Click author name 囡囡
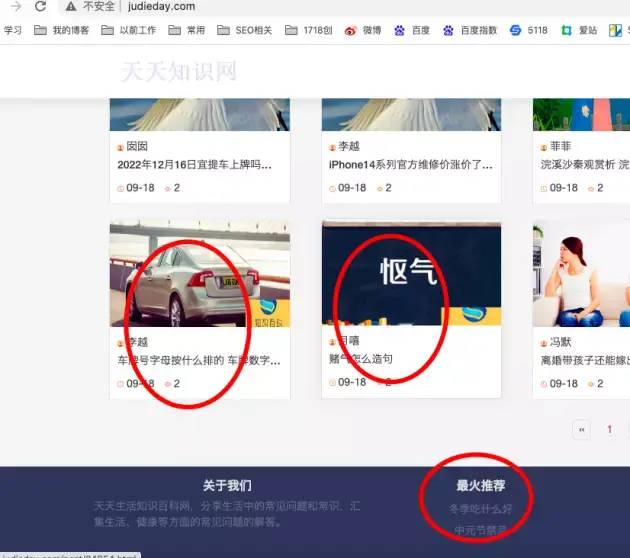The width and height of the screenshot is (630, 558). point(137,146)
